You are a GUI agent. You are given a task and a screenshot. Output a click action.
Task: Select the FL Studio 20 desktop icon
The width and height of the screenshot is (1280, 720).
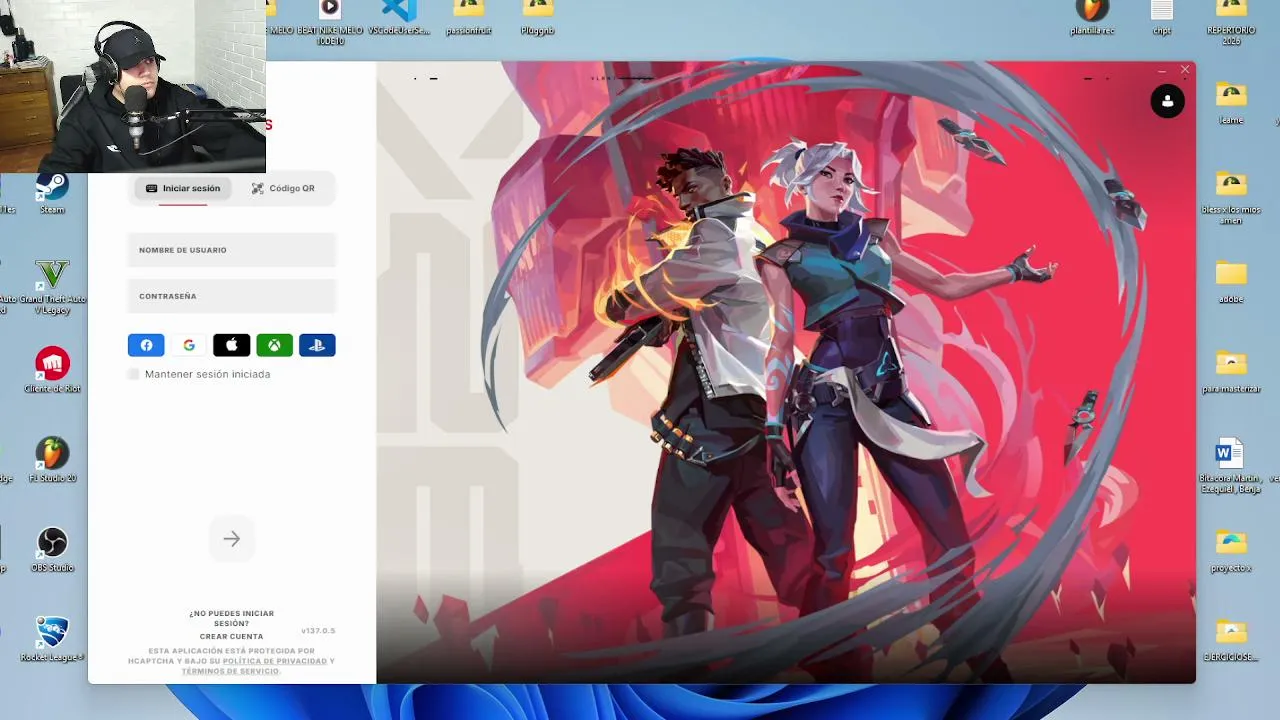click(x=52, y=460)
